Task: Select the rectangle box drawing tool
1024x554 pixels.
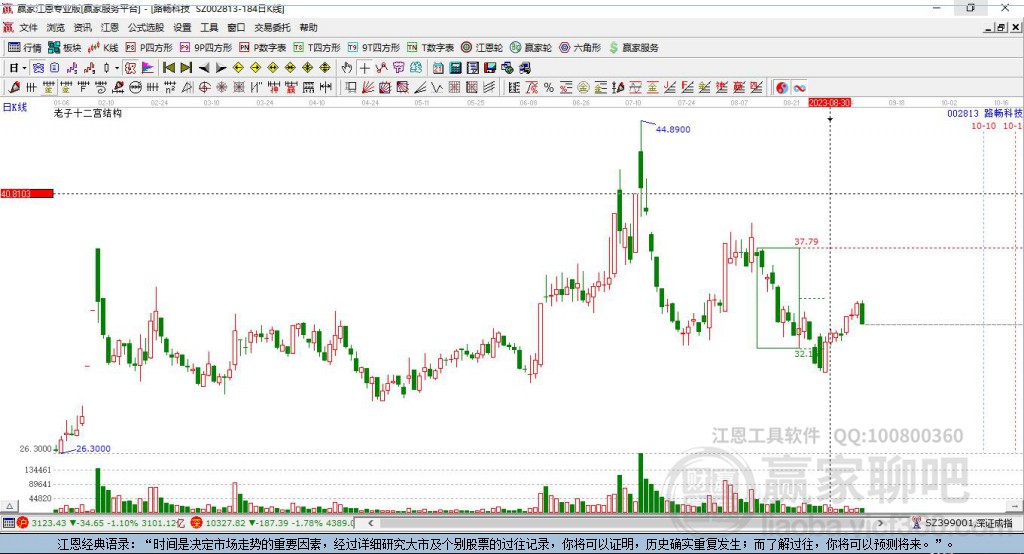Action: (351, 88)
